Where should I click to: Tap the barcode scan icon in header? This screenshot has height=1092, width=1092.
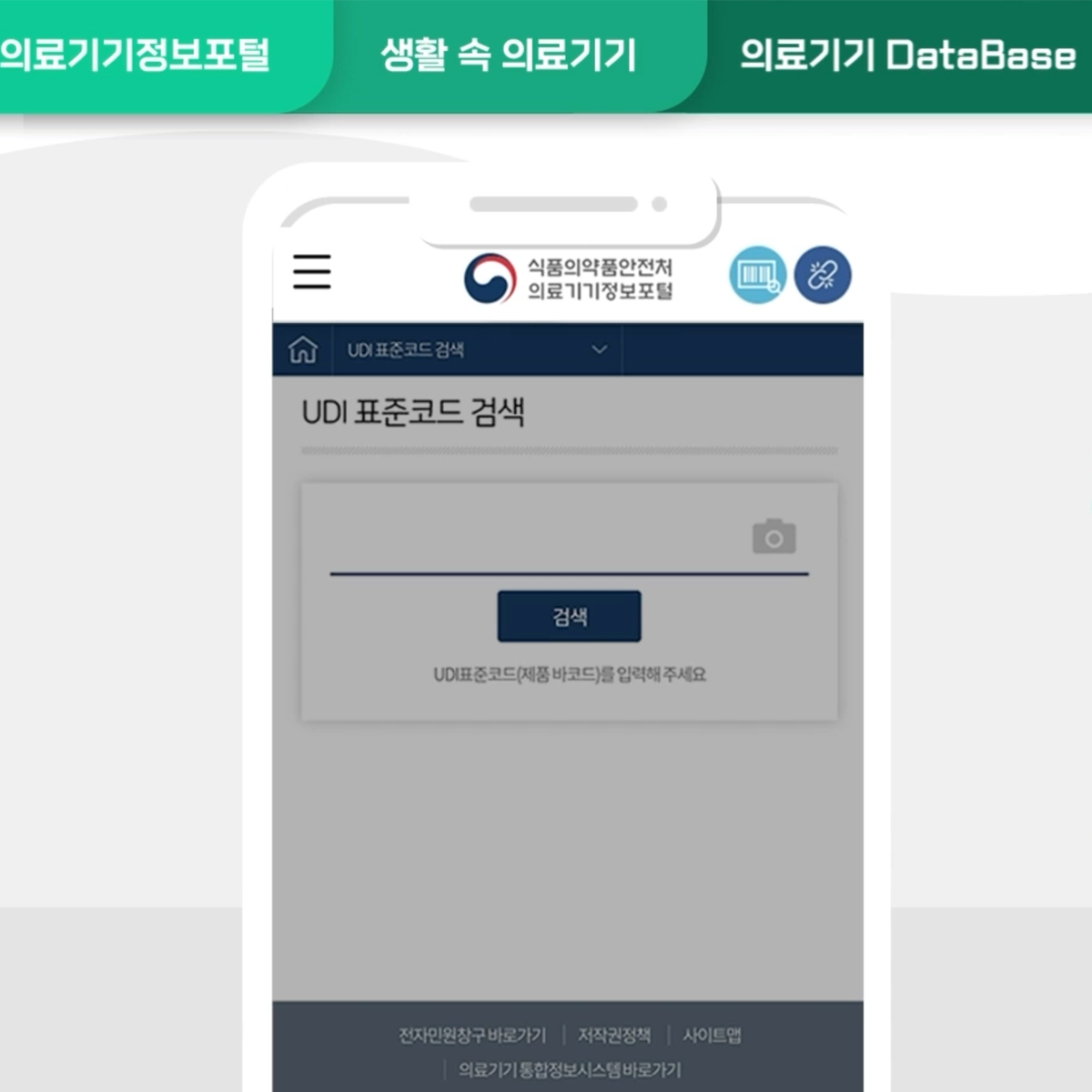pos(758,275)
